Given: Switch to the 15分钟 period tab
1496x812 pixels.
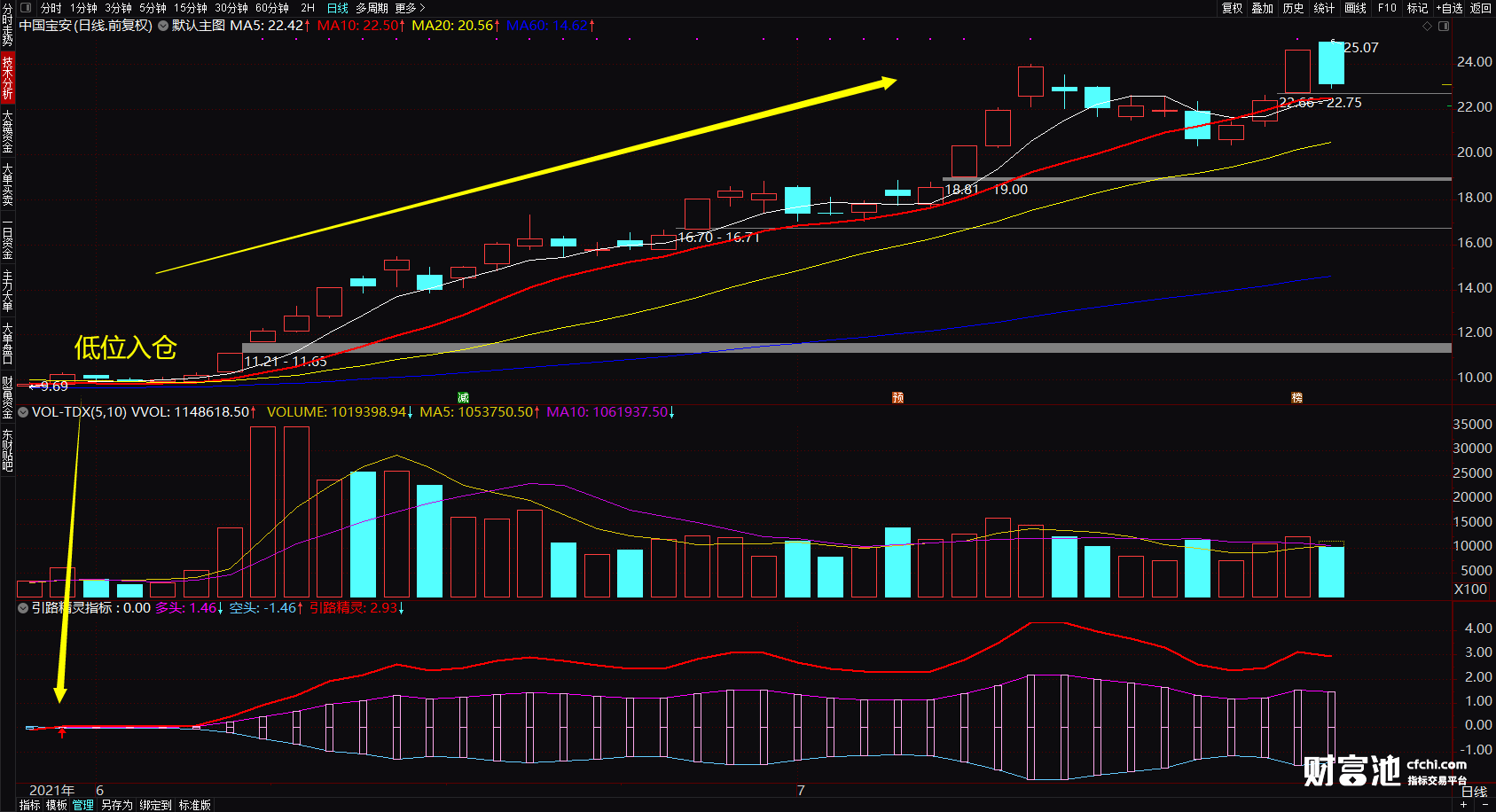Looking at the screenshot, I should tap(191, 8).
